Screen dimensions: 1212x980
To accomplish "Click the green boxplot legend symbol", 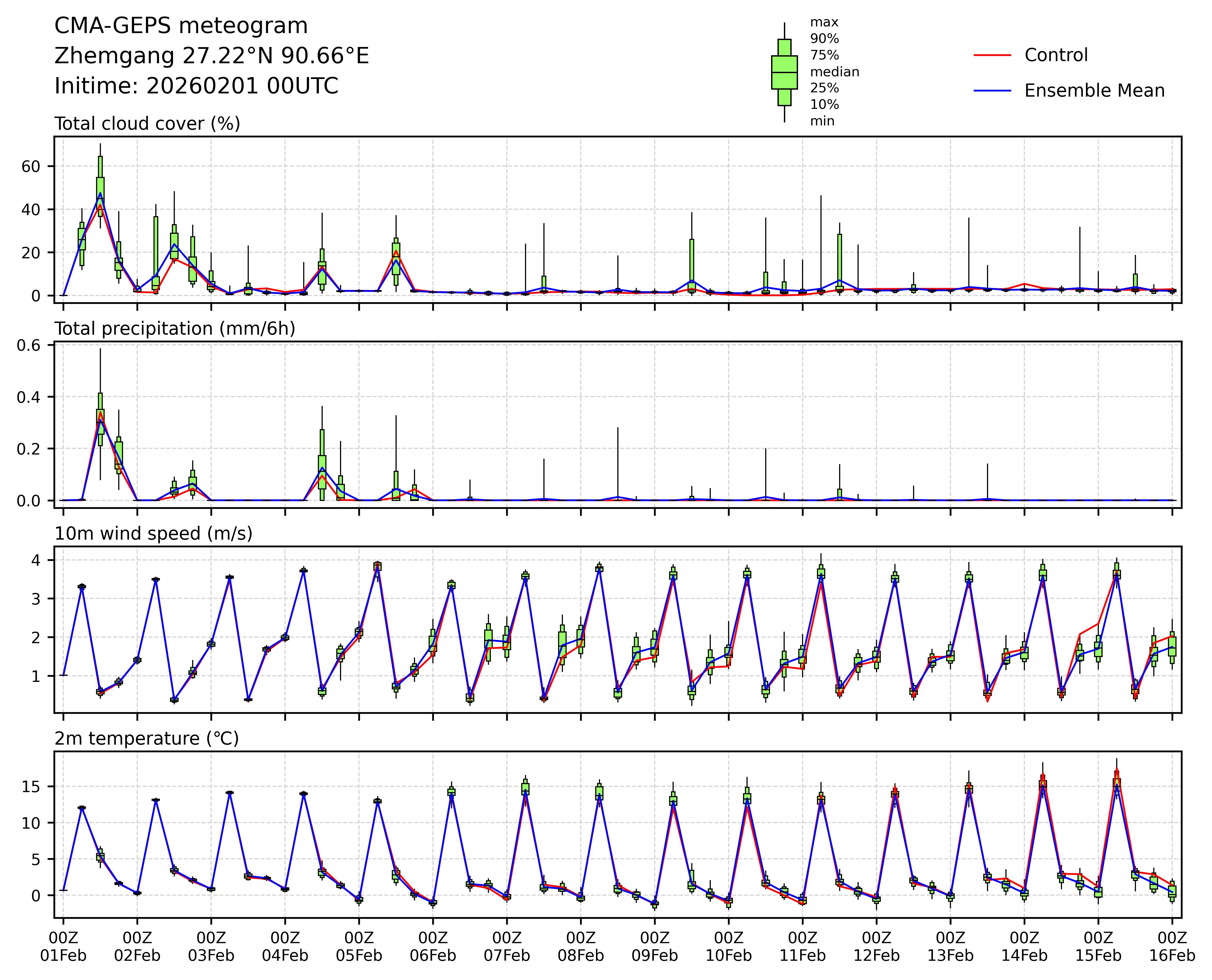I will (x=784, y=72).
